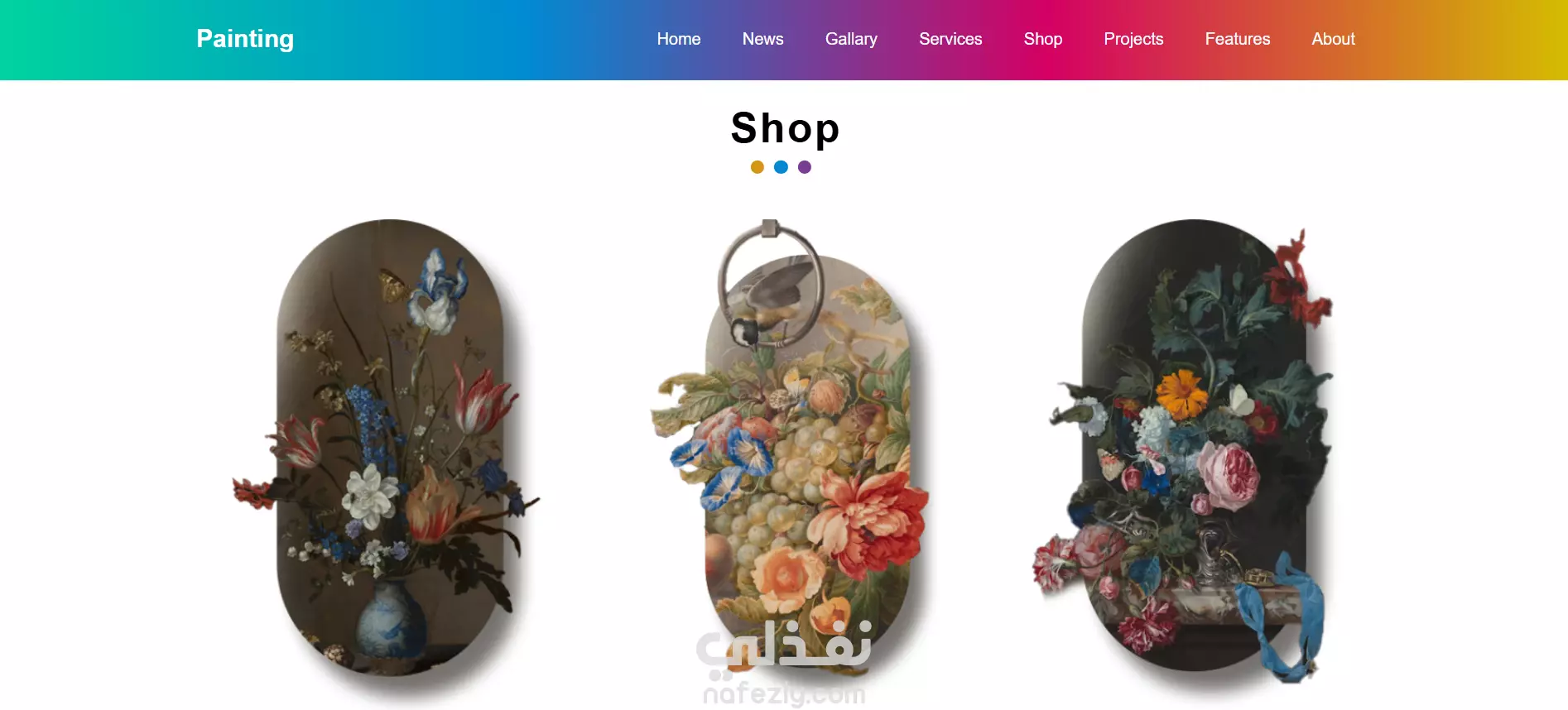The image size is (1568, 710).
Task: Select Services in the navigation bar
Action: point(950,39)
